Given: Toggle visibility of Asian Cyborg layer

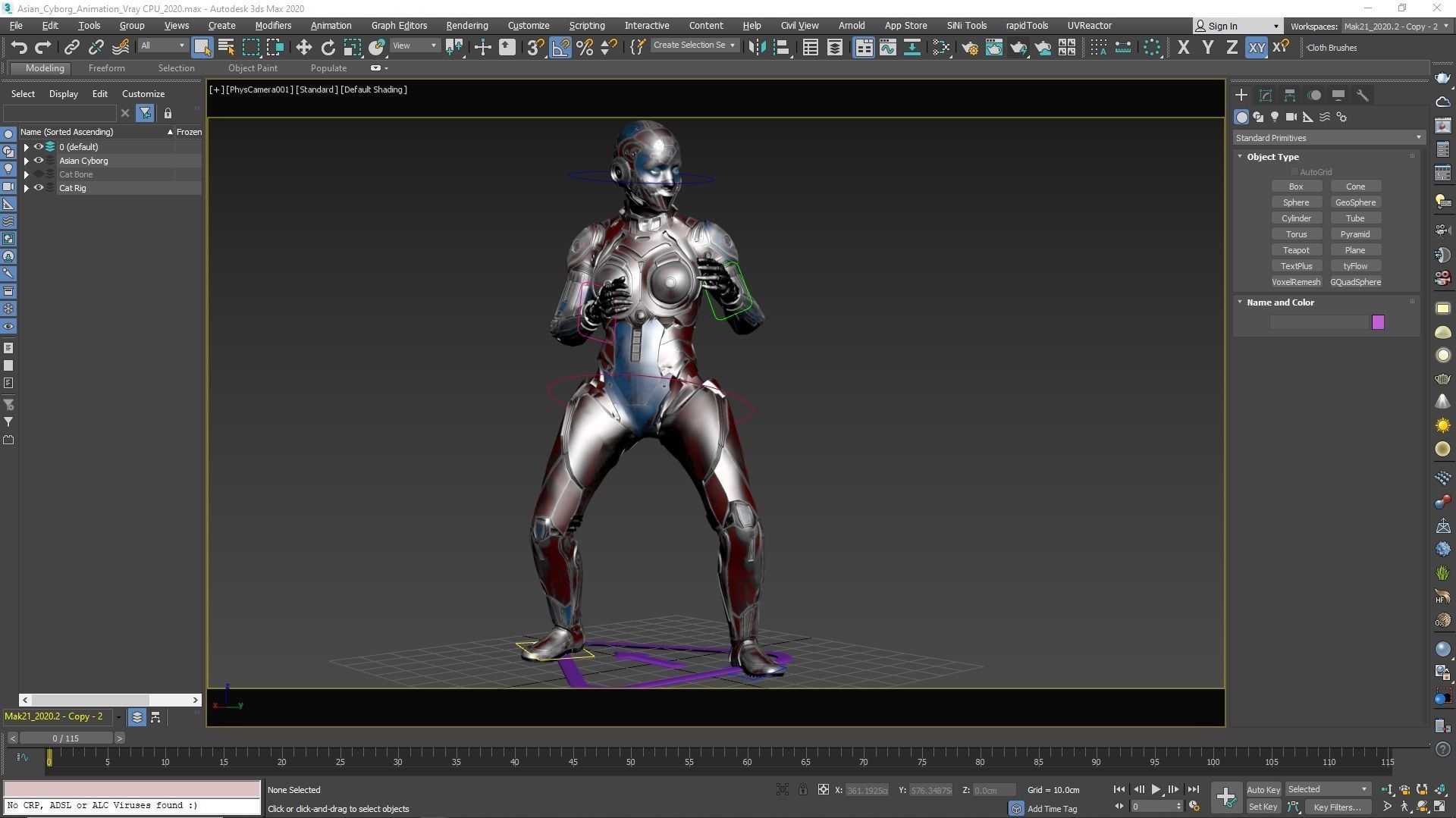Looking at the screenshot, I should [38, 161].
